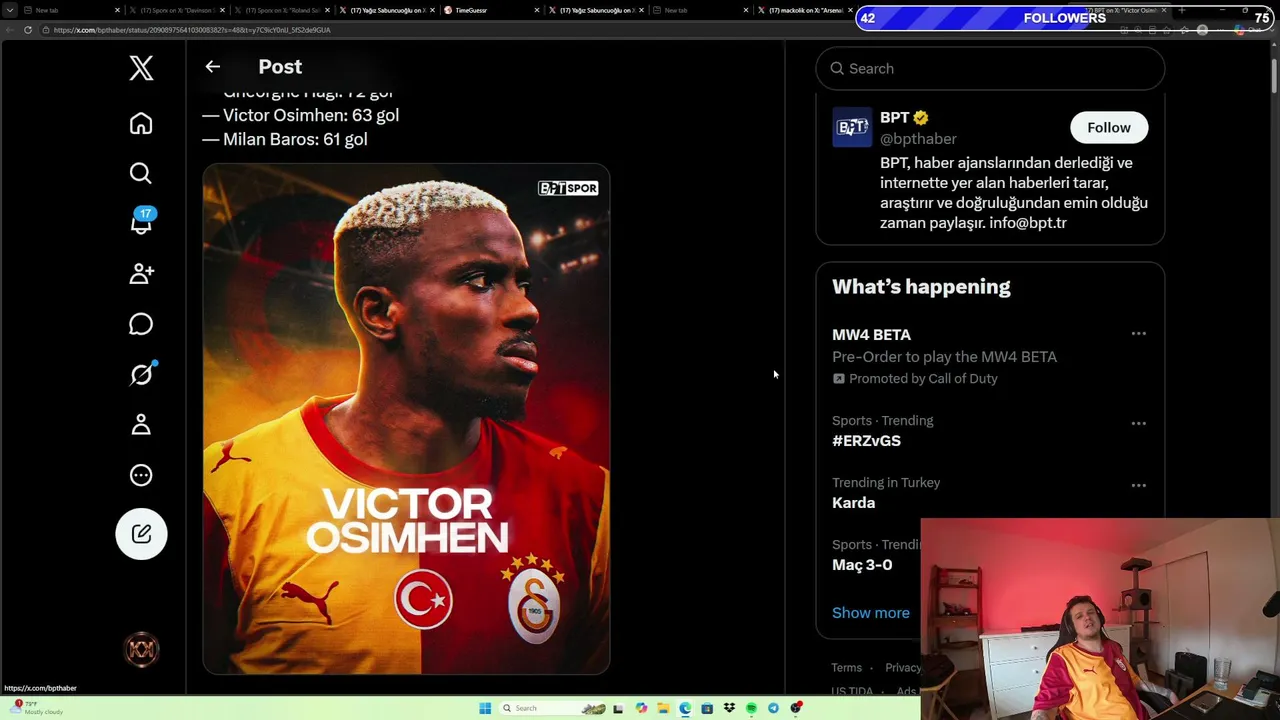Viewport: 1280px width, 720px height.
Task: Open Spotify from the taskbar
Action: pos(751,708)
